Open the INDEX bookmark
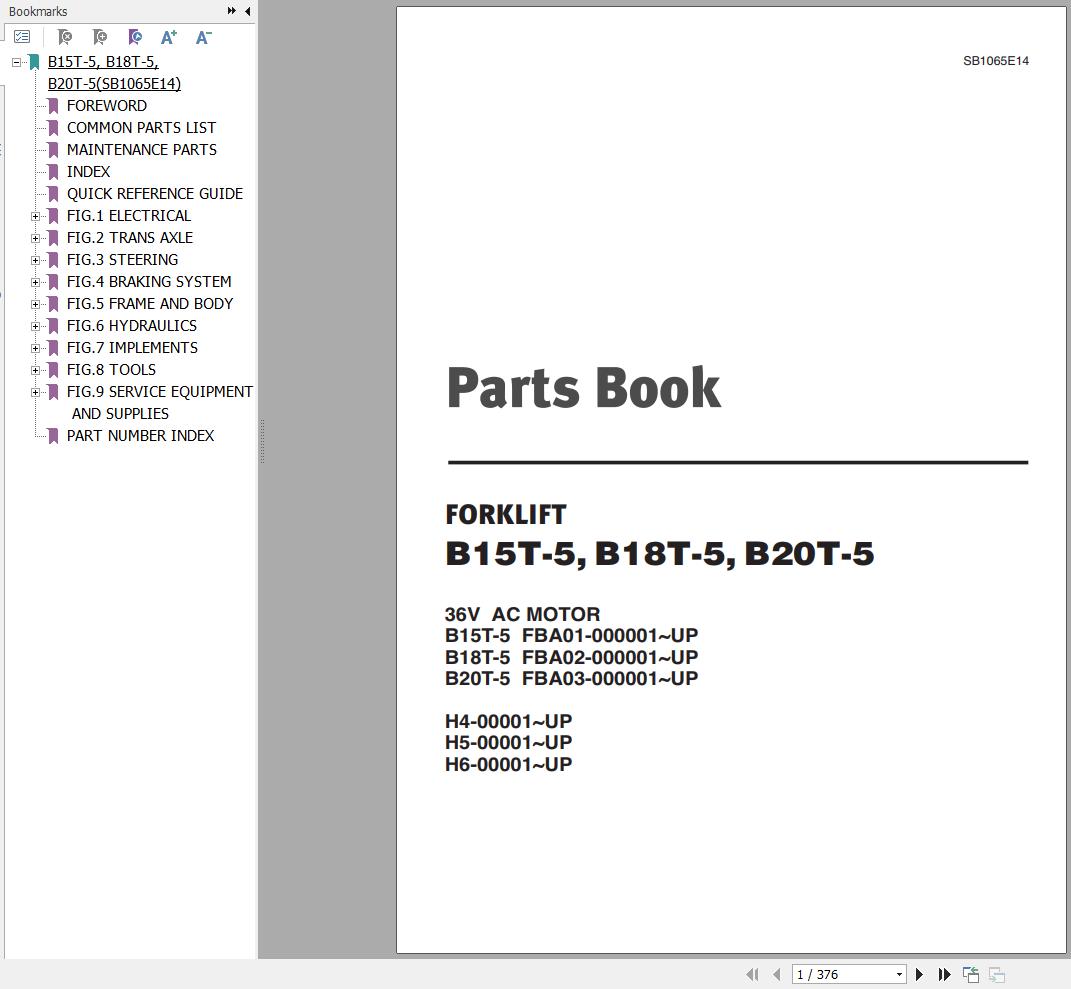 [x=88, y=171]
